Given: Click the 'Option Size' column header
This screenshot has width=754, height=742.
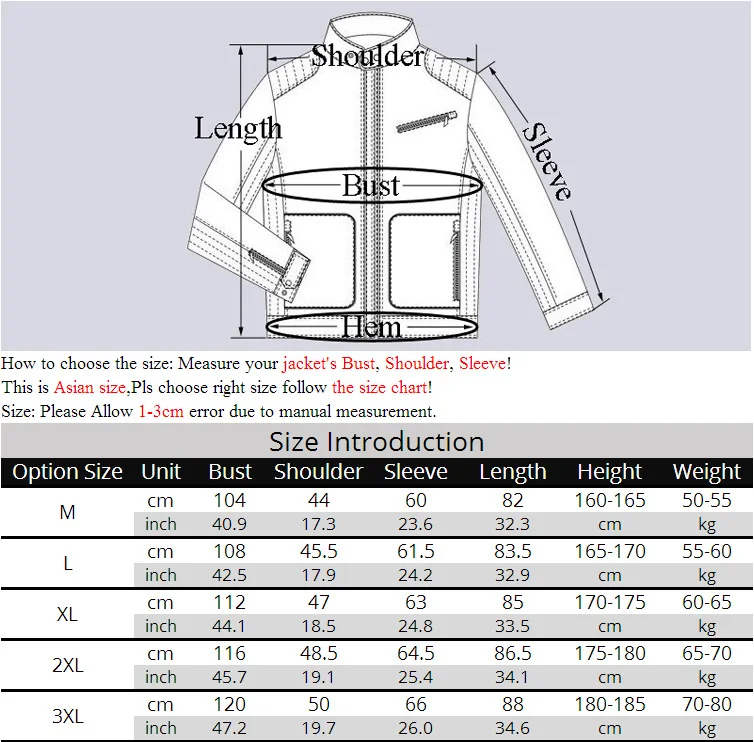Looking at the screenshot, I should point(67,472).
